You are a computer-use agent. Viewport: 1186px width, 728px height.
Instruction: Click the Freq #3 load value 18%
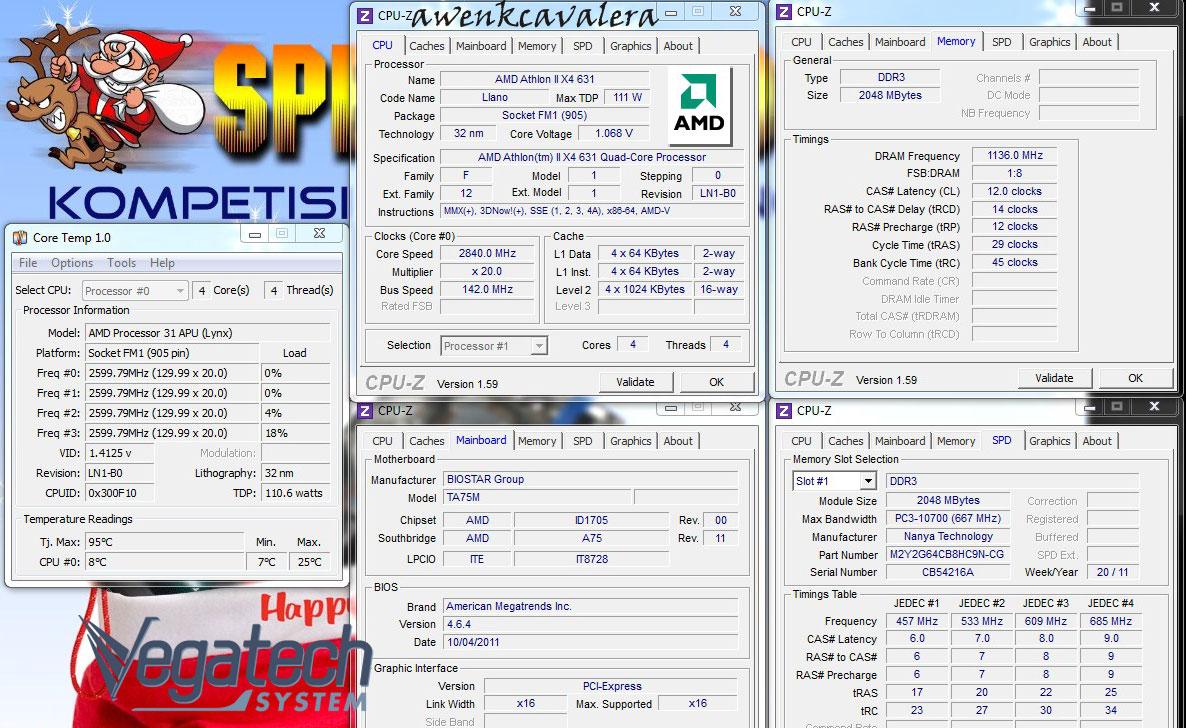click(x=295, y=433)
